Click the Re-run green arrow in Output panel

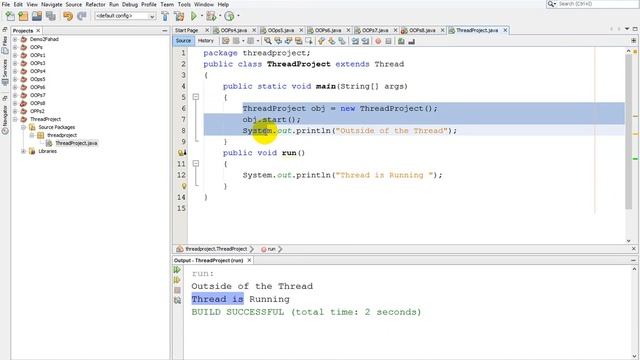tap(177, 270)
